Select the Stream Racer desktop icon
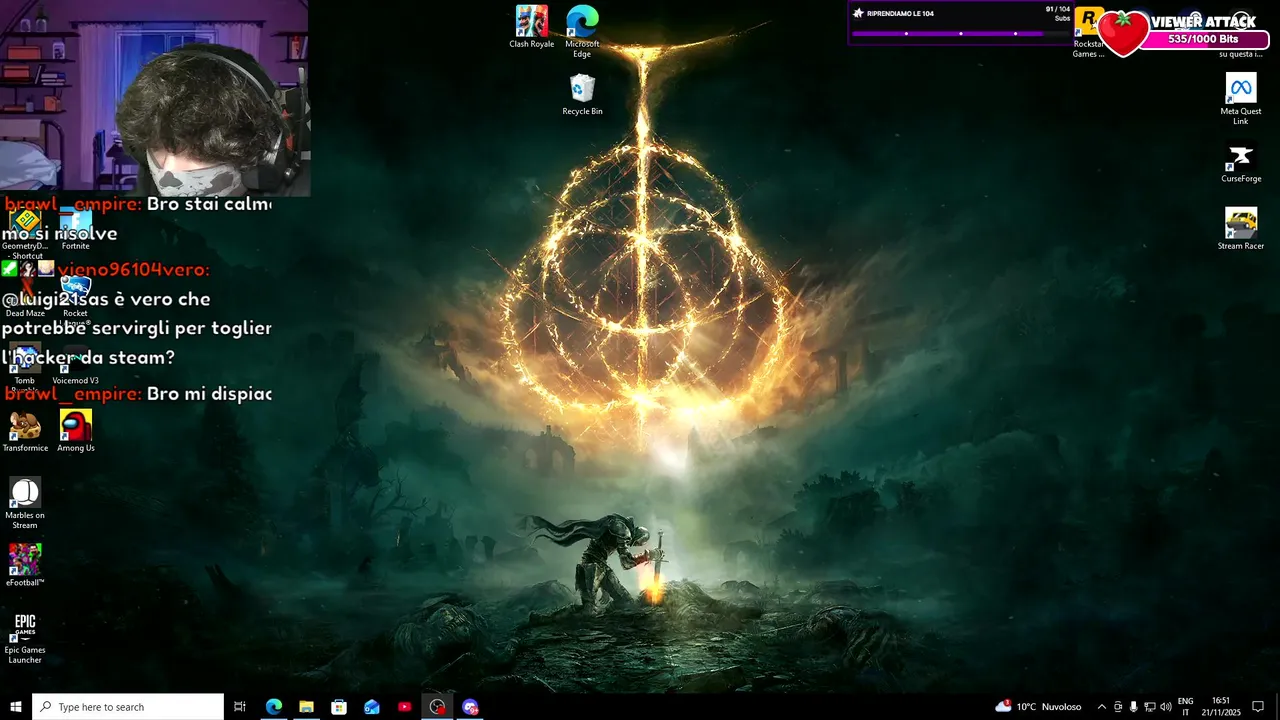 click(x=1241, y=229)
